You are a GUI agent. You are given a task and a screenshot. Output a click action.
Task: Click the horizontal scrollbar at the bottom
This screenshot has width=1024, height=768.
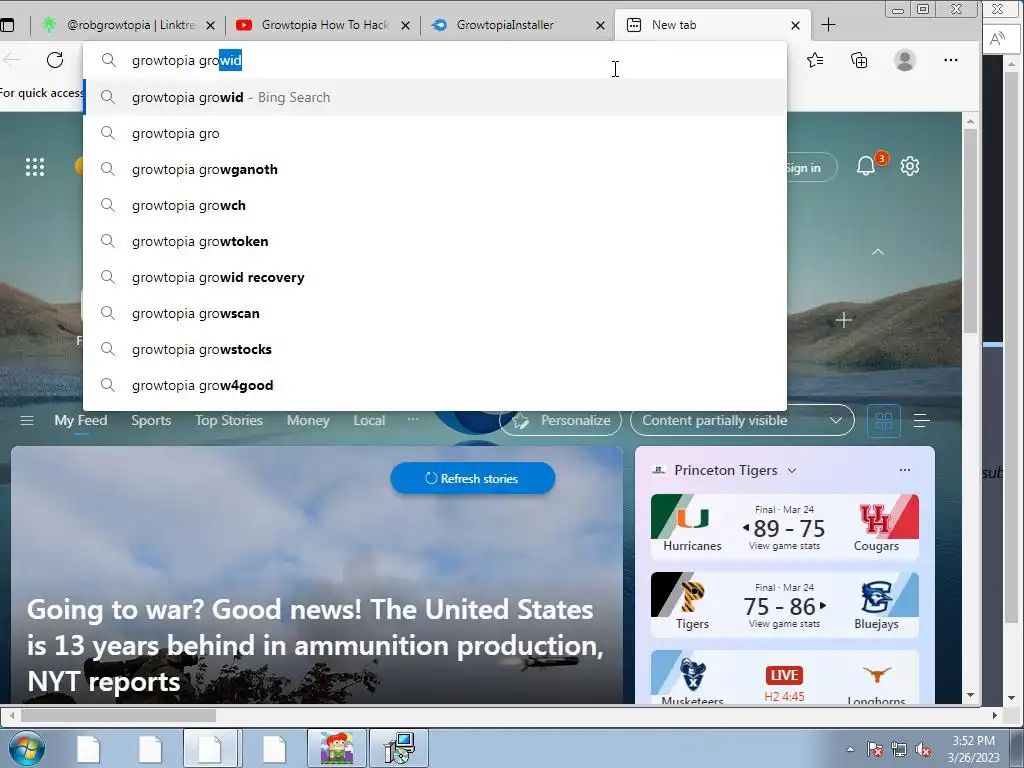(118, 715)
